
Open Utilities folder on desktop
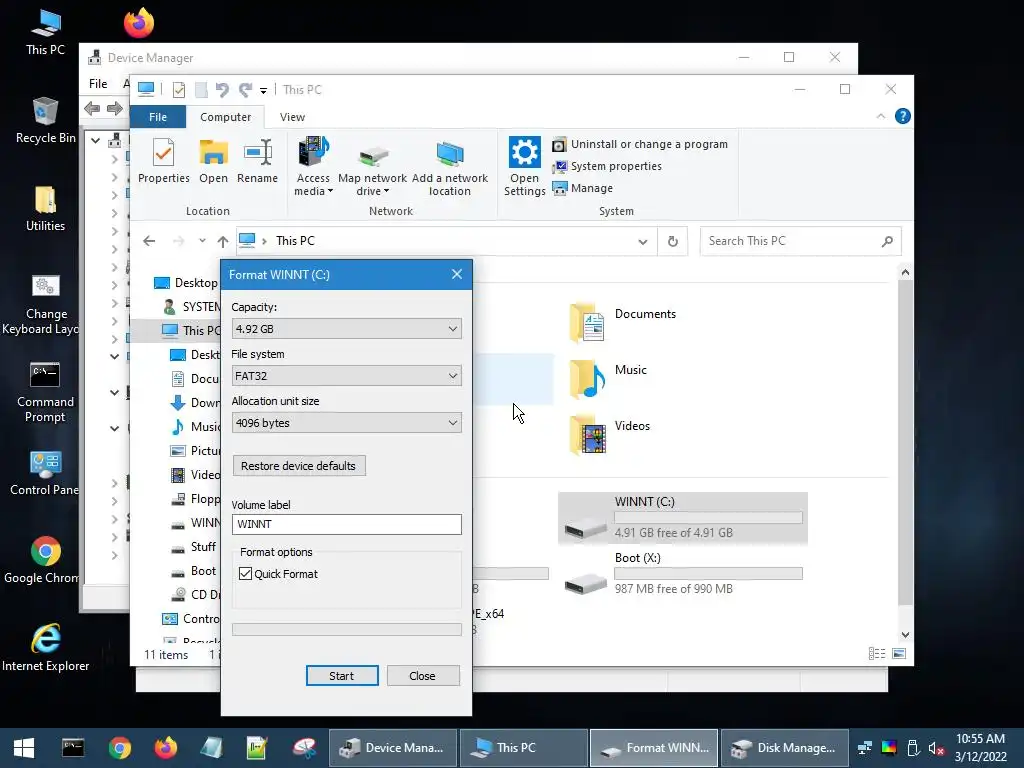coord(45,209)
